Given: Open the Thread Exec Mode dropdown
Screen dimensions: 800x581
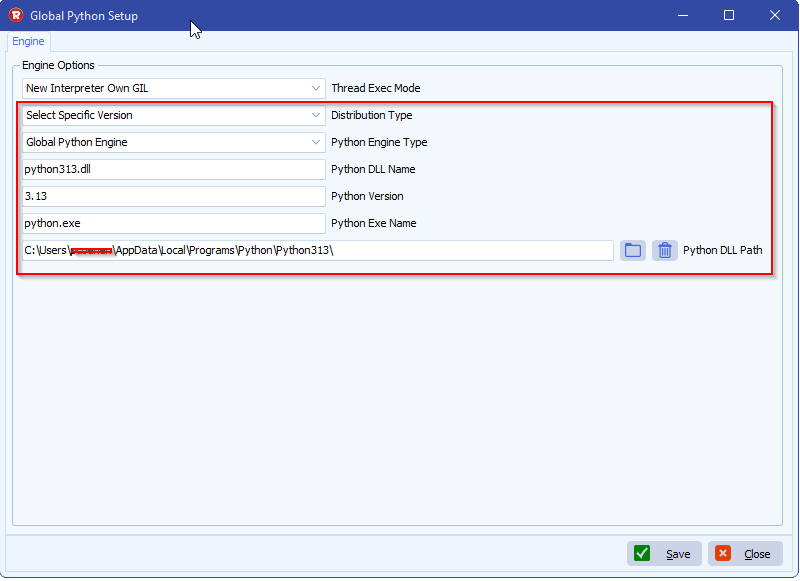Looking at the screenshot, I should 173,88.
